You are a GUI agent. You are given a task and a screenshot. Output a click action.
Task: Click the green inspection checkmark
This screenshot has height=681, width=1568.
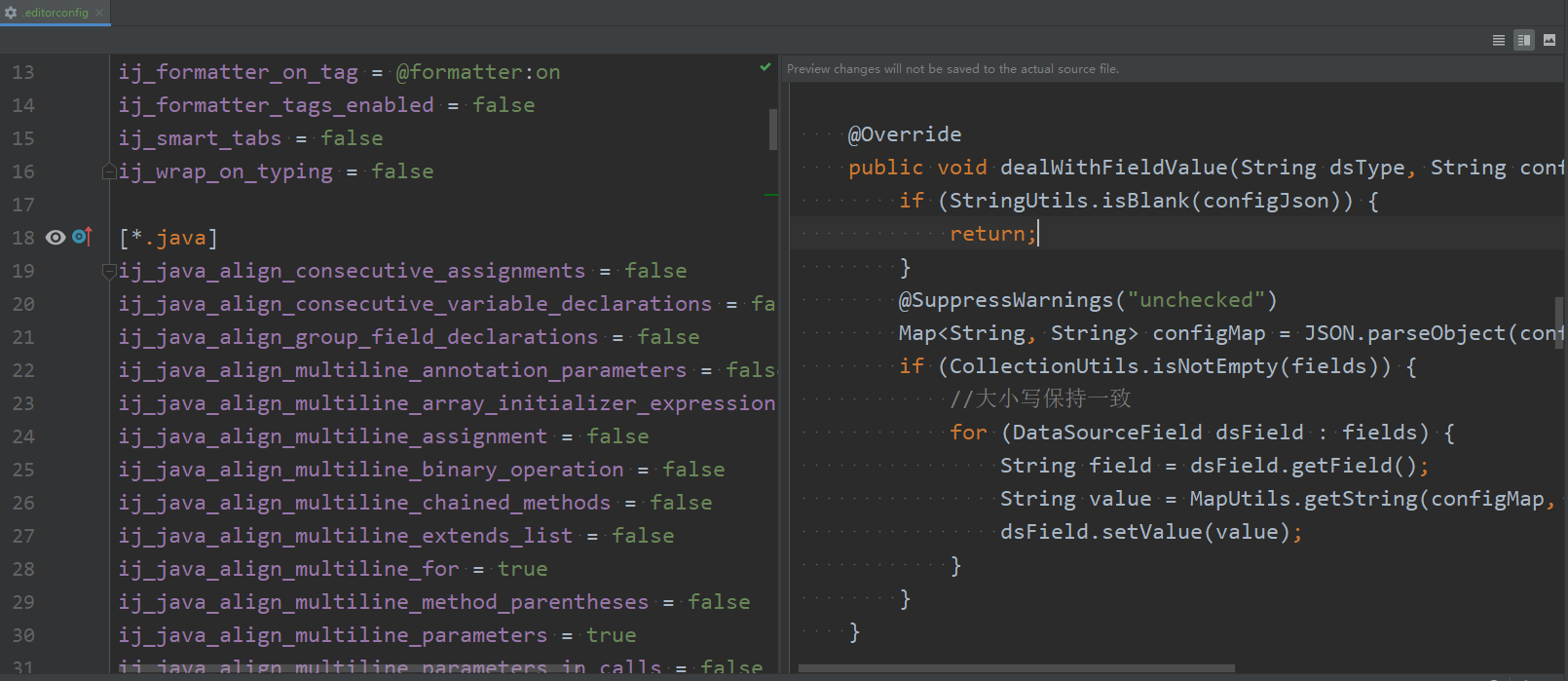765,67
